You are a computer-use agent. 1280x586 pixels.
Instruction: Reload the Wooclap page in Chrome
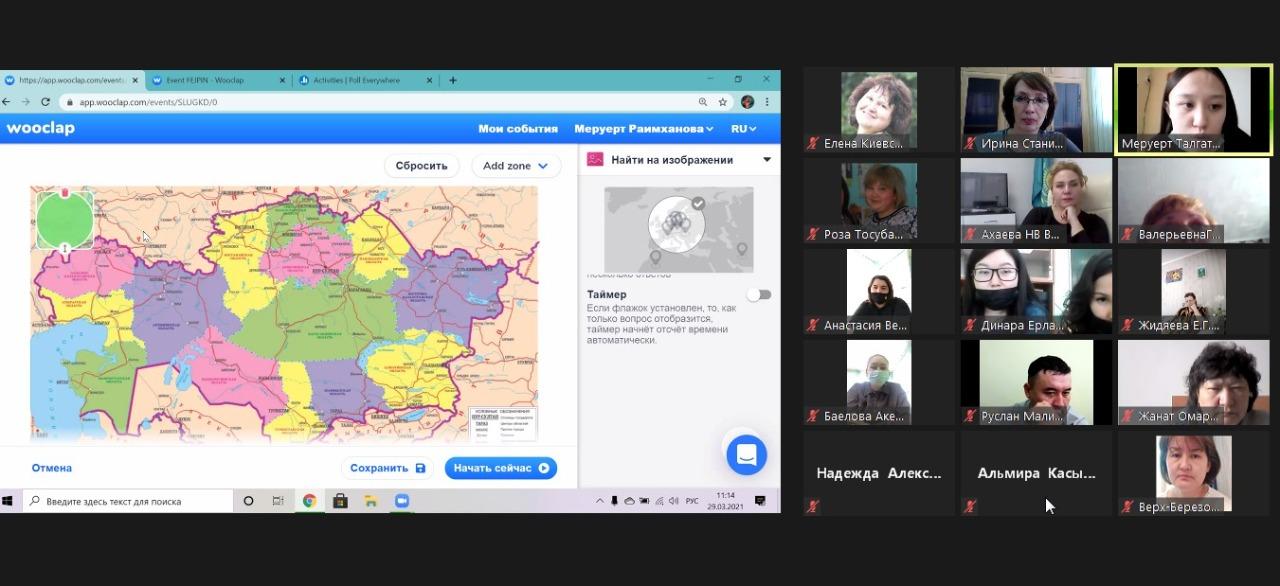45,102
